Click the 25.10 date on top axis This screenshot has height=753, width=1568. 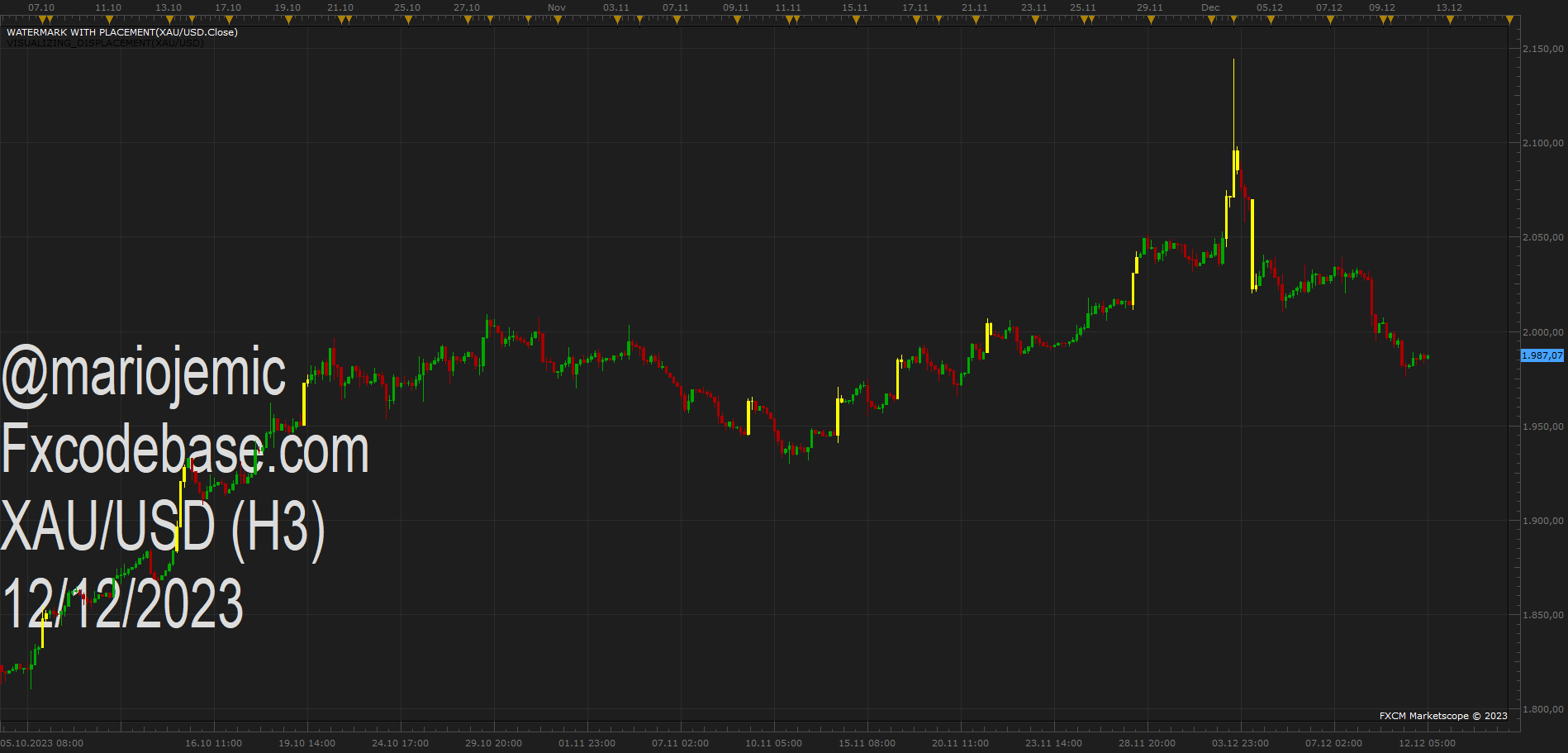pyautogui.click(x=407, y=7)
